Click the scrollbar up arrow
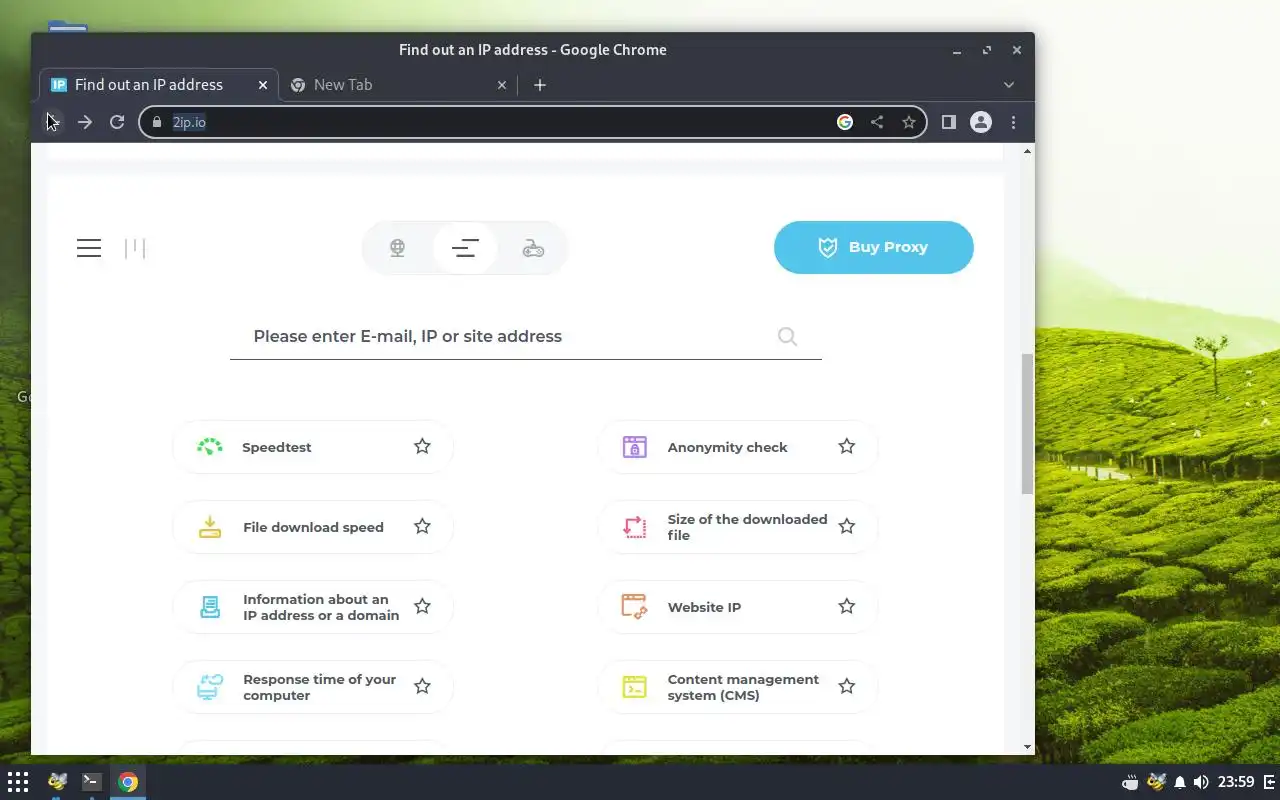 tap(1027, 151)
